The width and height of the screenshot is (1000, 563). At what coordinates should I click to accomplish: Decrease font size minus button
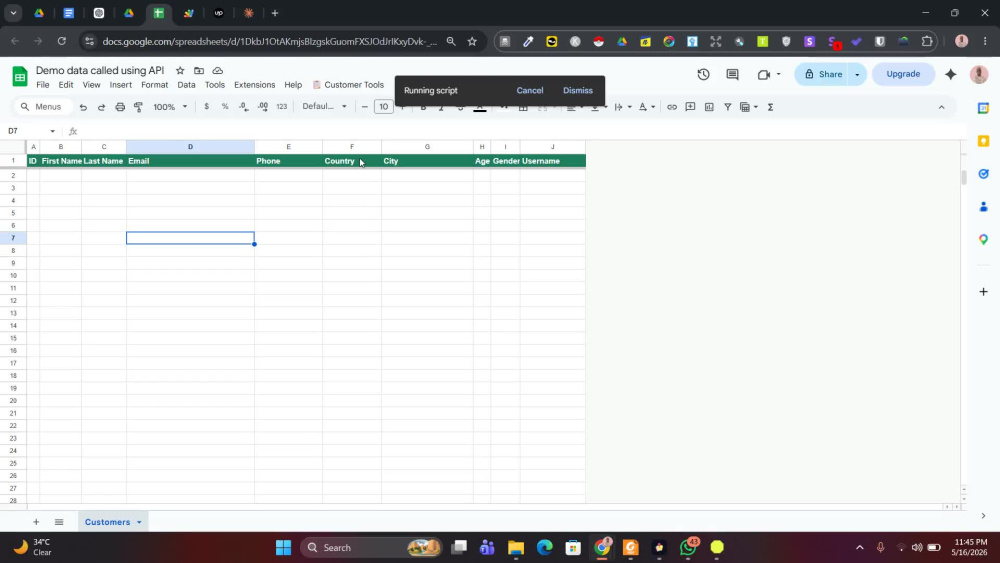(x=365, y=106)
